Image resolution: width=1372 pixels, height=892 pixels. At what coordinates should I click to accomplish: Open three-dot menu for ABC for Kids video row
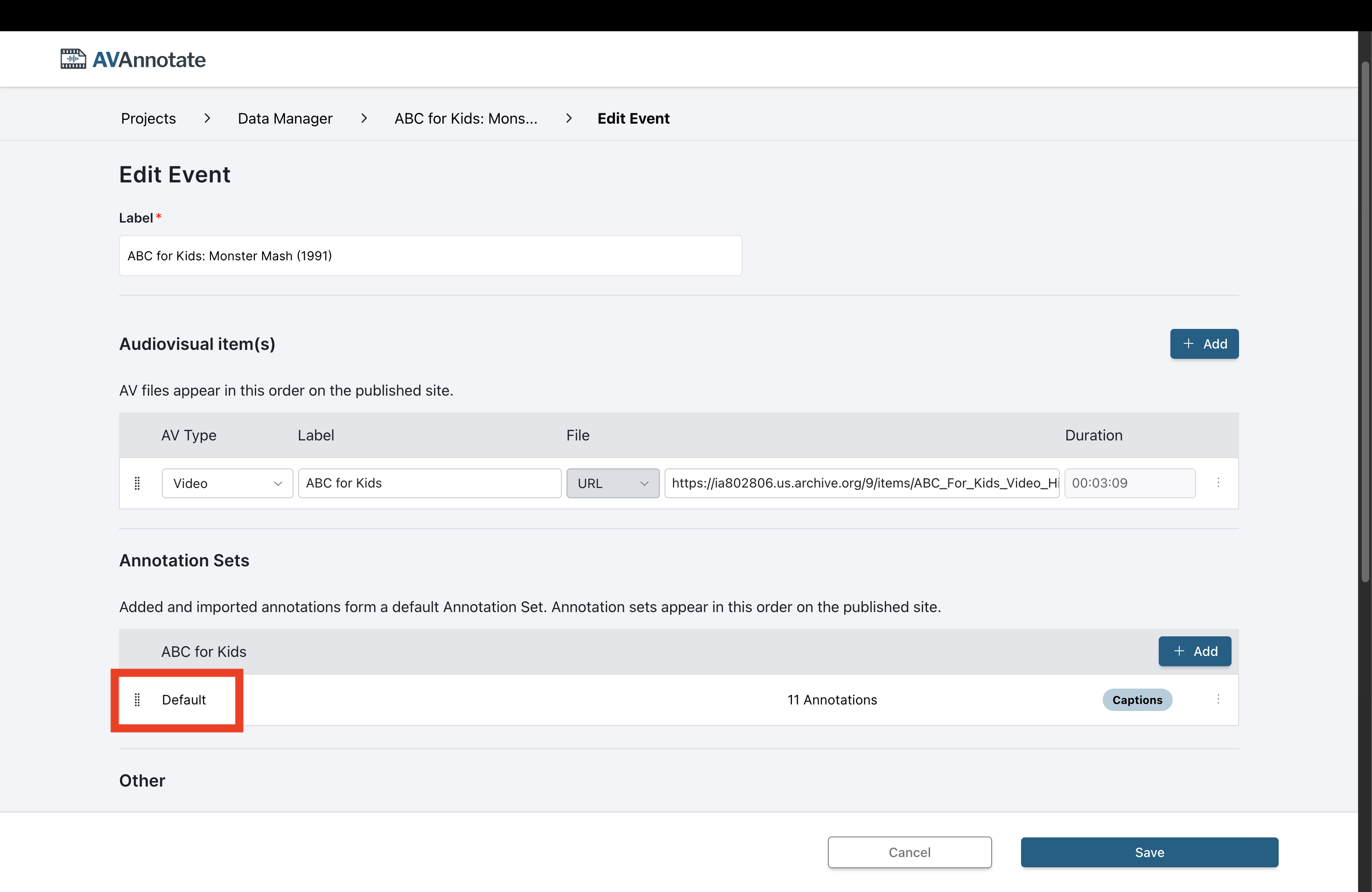pos(1218,482)
